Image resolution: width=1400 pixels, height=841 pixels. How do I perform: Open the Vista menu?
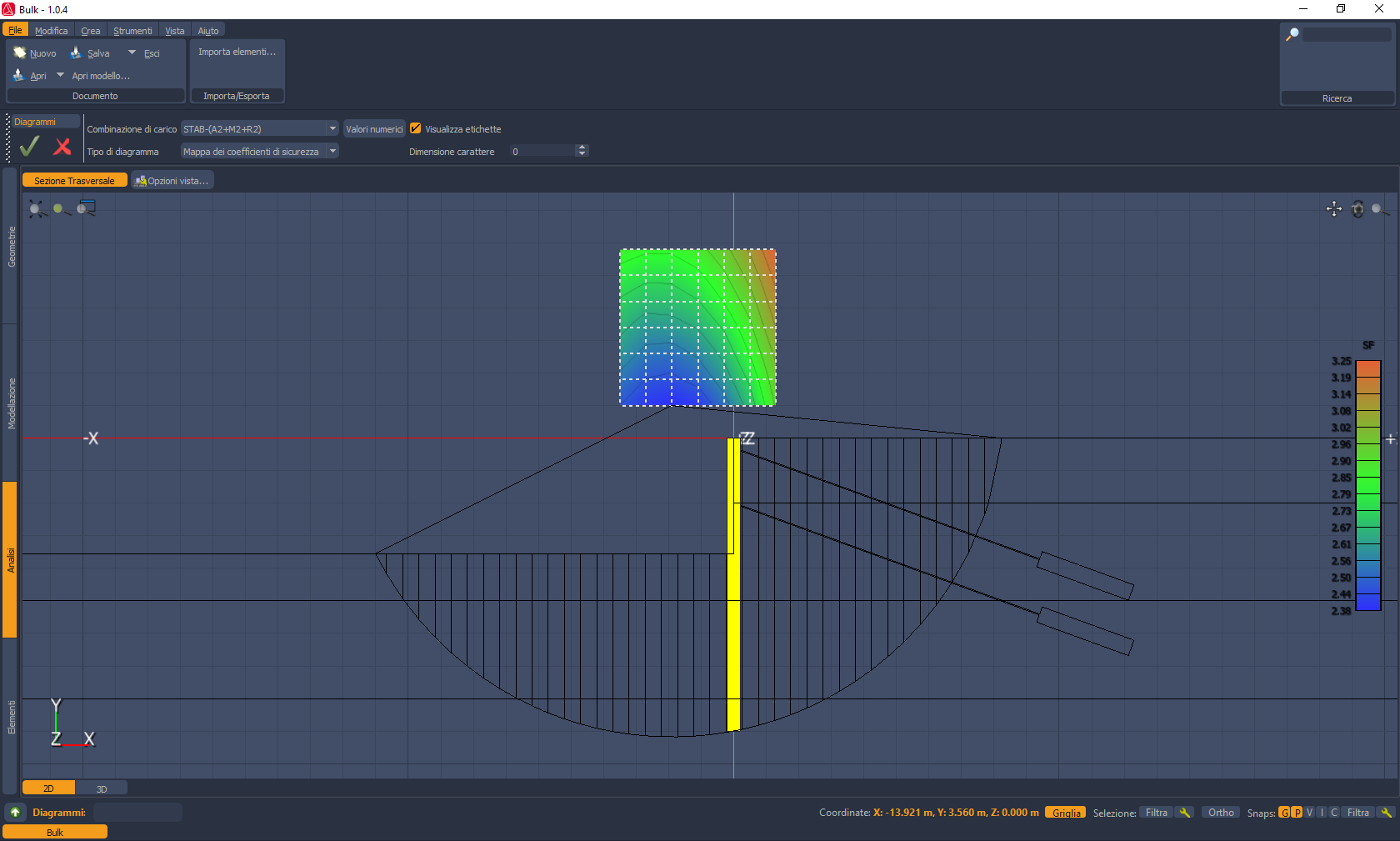tap(175, 31)
